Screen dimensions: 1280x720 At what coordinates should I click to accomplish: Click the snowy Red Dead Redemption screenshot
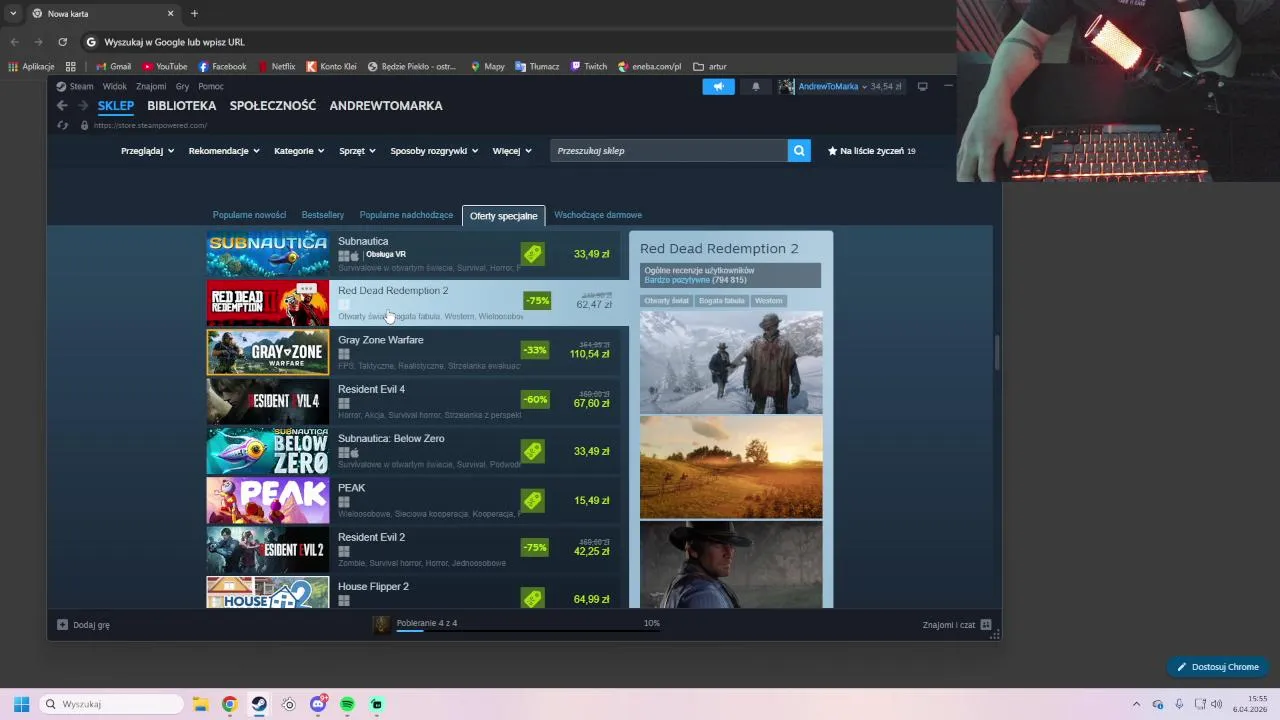pyautogui.click(x=731, y=362)
